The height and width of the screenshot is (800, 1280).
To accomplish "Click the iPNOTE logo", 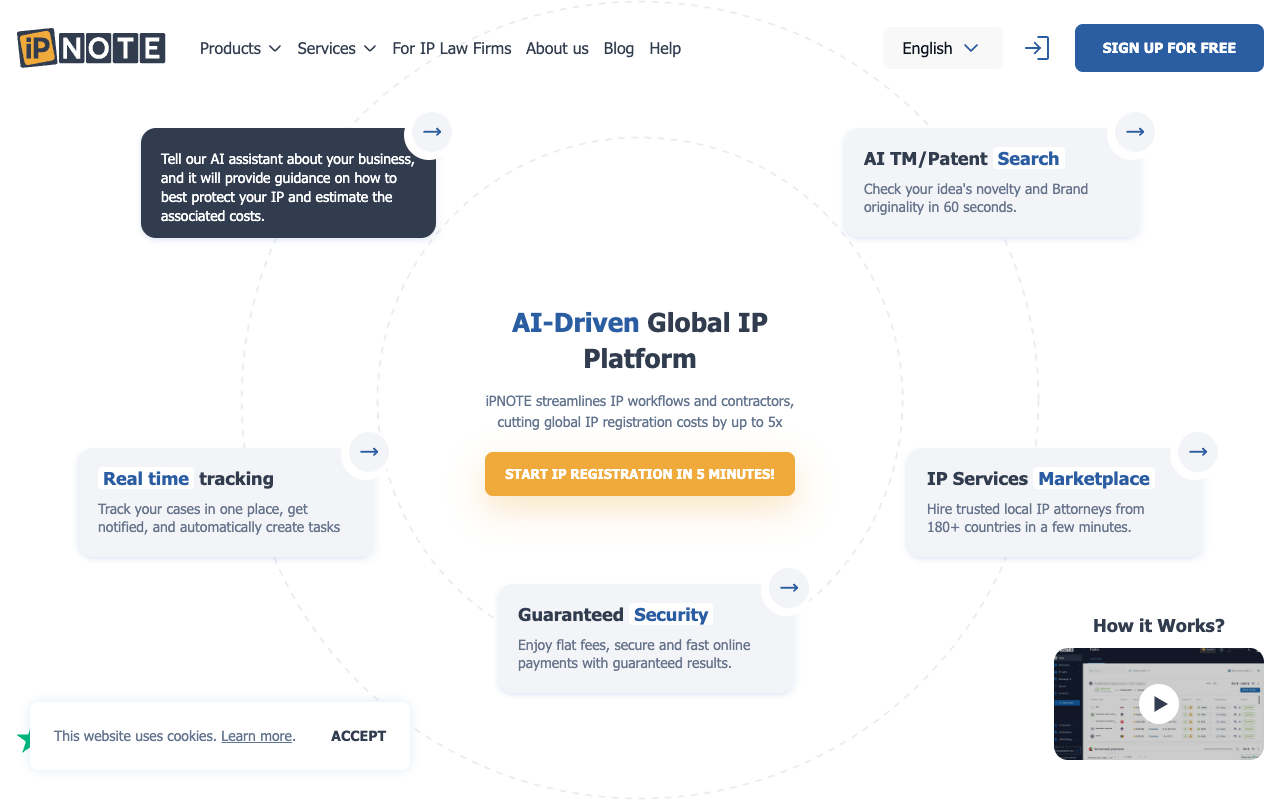I will (x=91, y=48).
